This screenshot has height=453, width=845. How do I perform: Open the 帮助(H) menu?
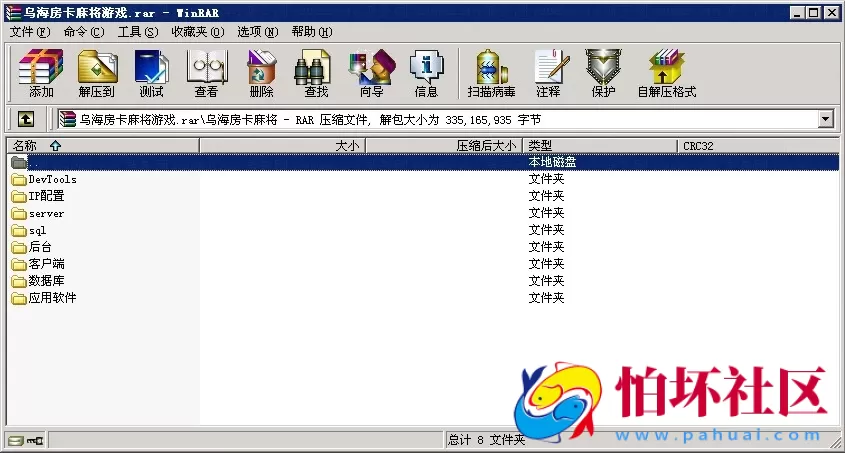click(312, 32)
